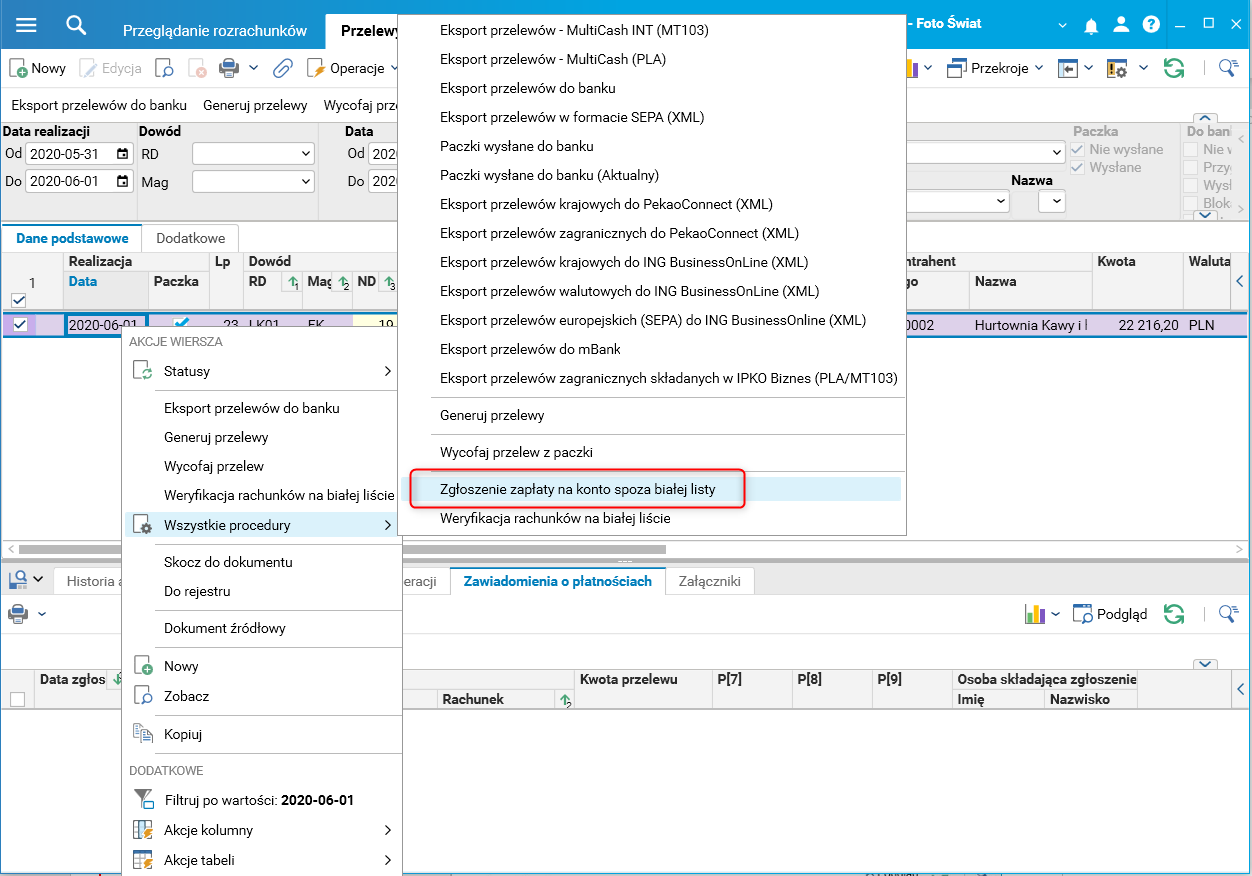1252x876 pixels.
Task: Click the search icon in lower panel toolbar
Action: coord(1228,613)
